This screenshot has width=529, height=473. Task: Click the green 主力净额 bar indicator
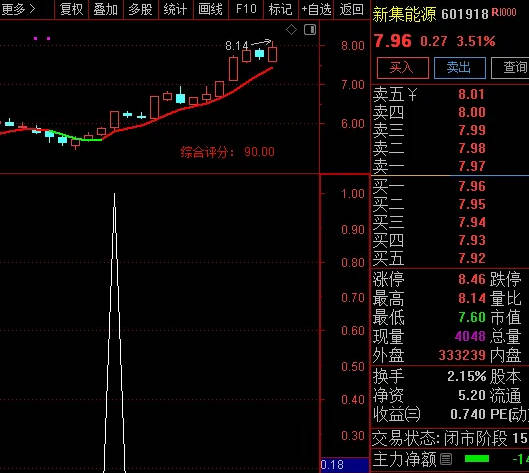click(477, 458)
